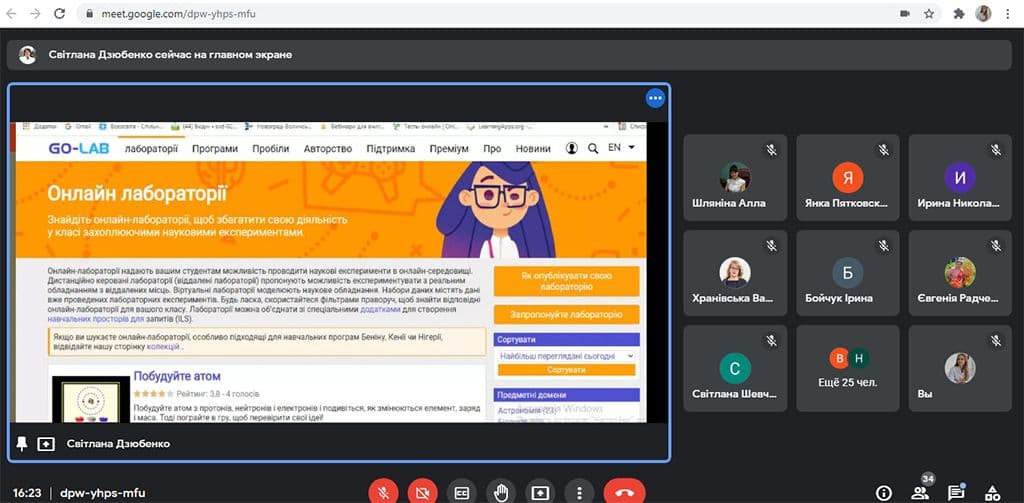Viewport: 1024px width, 503px height.
Task: Select Бойчук Ірина participant tile
Action: pyautogui.click(x=848, y=273)
